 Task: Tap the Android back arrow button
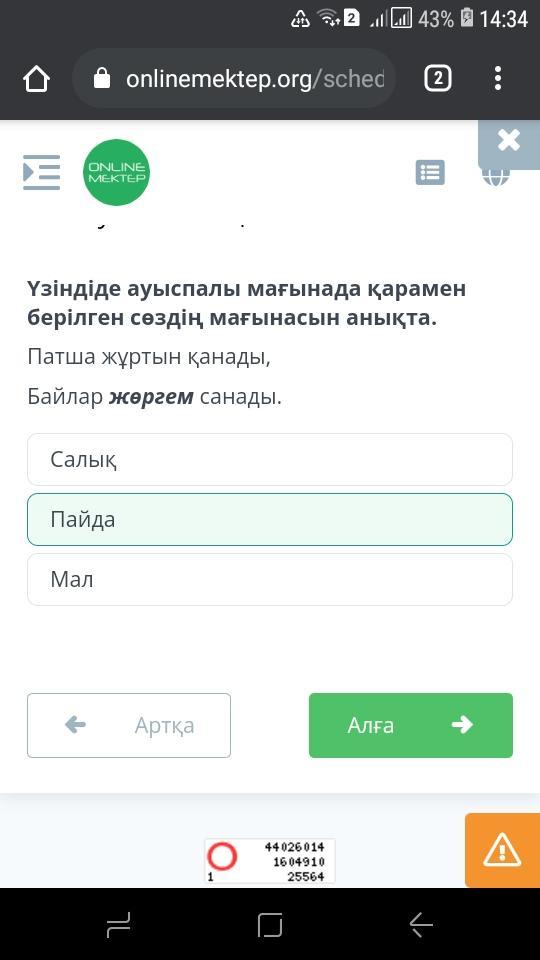tap(421, 924)
